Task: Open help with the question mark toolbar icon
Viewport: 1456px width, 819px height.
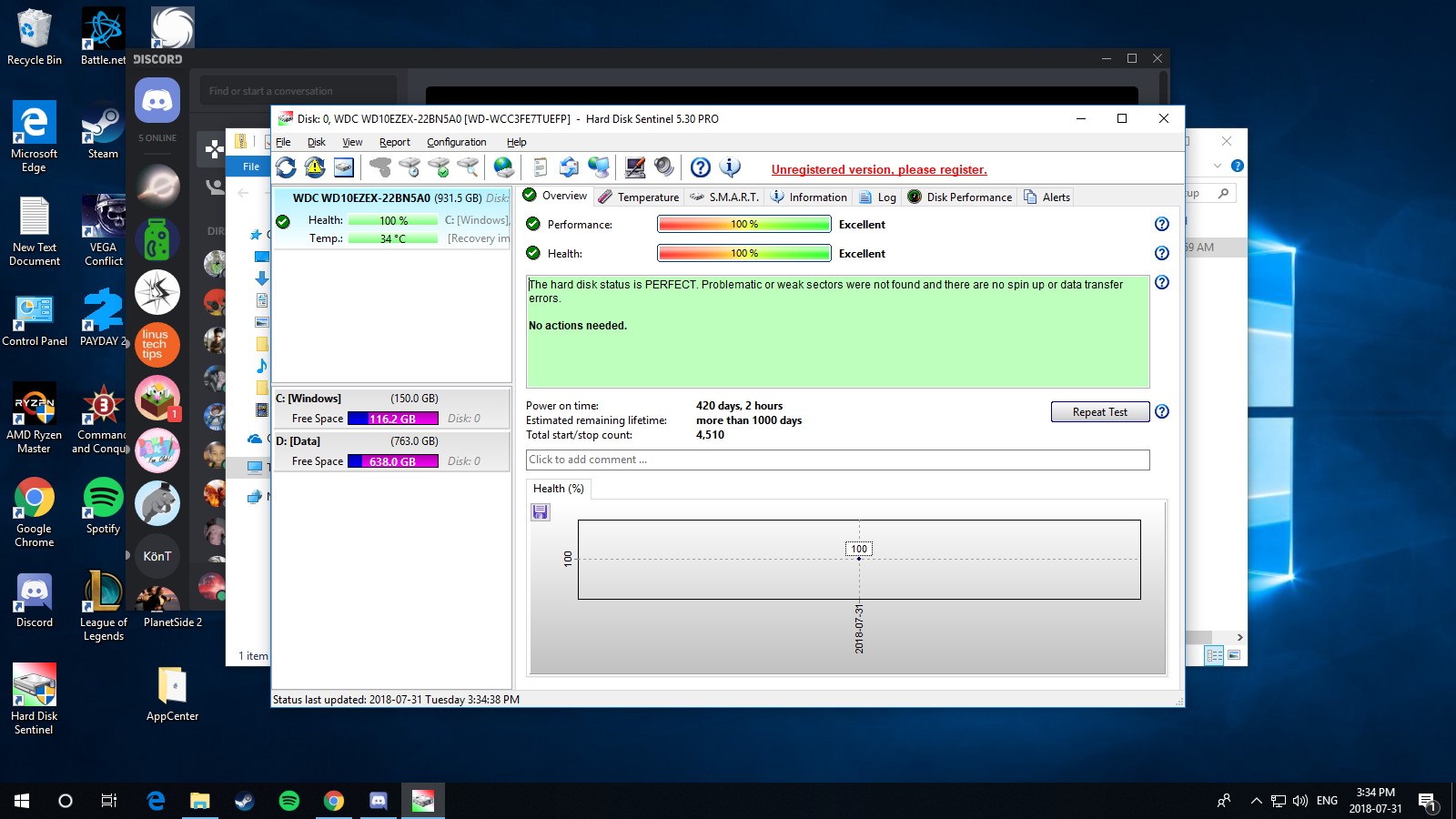Action: [x=701, y=167]
